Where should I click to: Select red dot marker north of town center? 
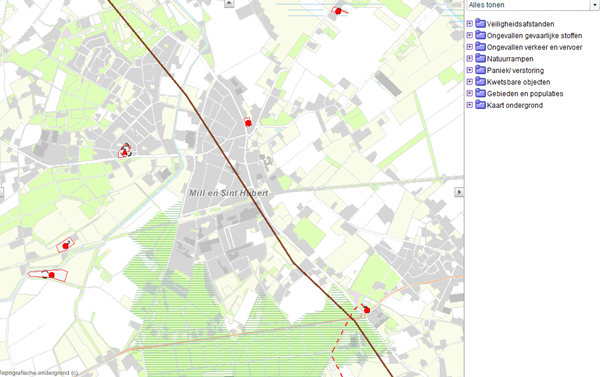pos(248,123)
